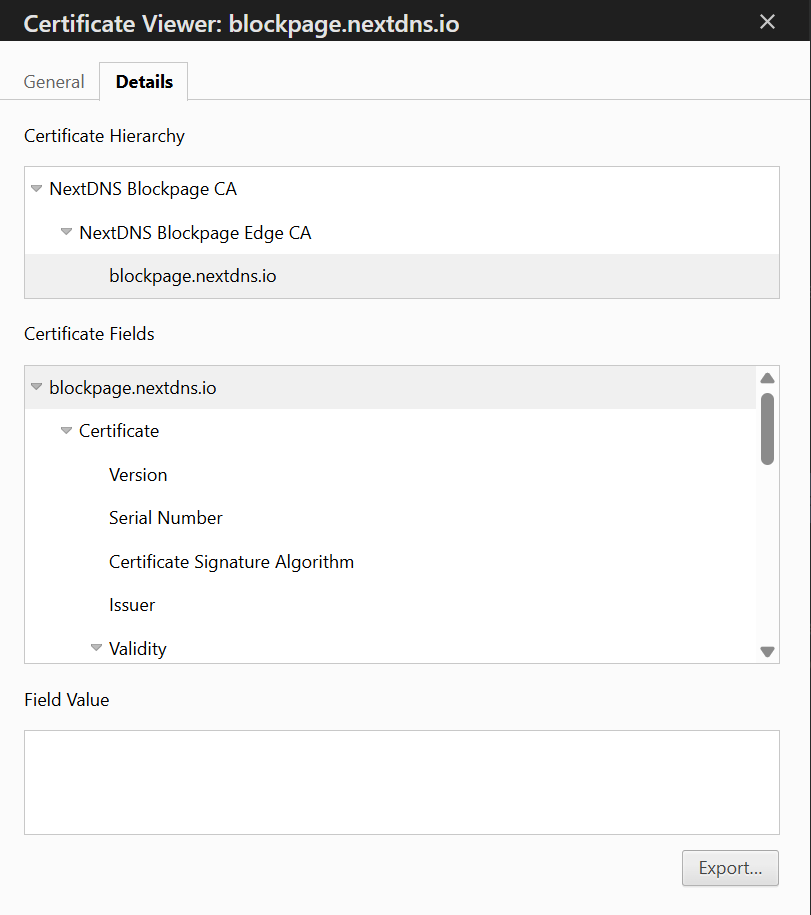Collapse the Certificate field group
811x915 pixels.
pyautogui.click(x=67, y=431)
